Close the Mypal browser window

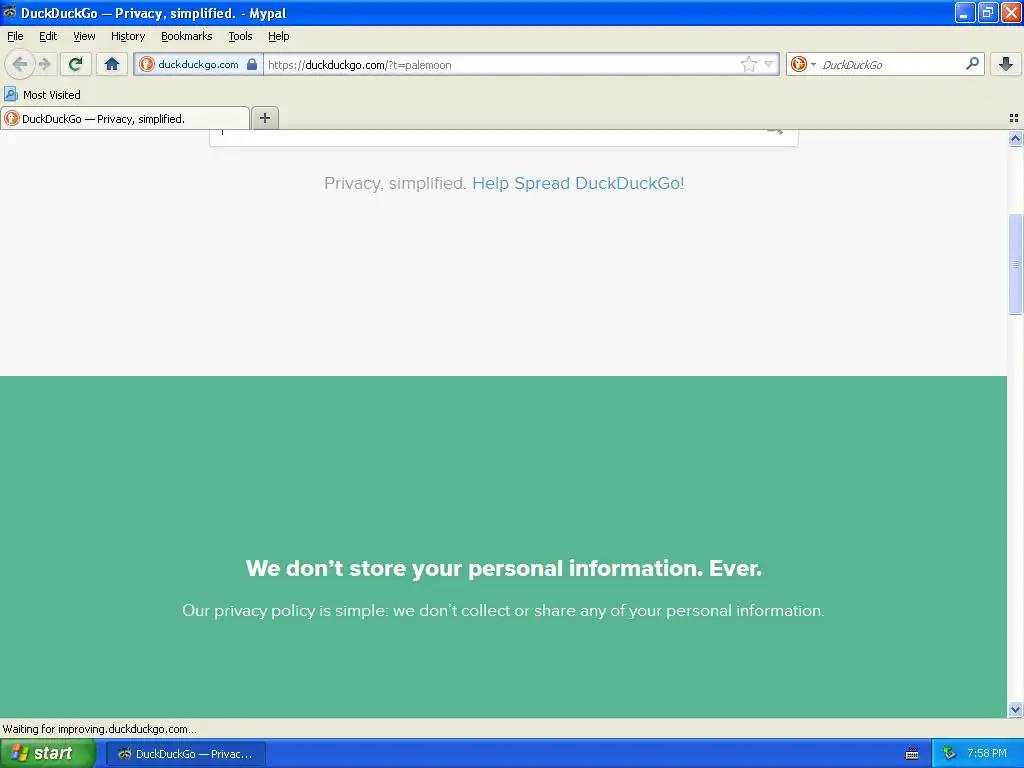point(1011,12)
